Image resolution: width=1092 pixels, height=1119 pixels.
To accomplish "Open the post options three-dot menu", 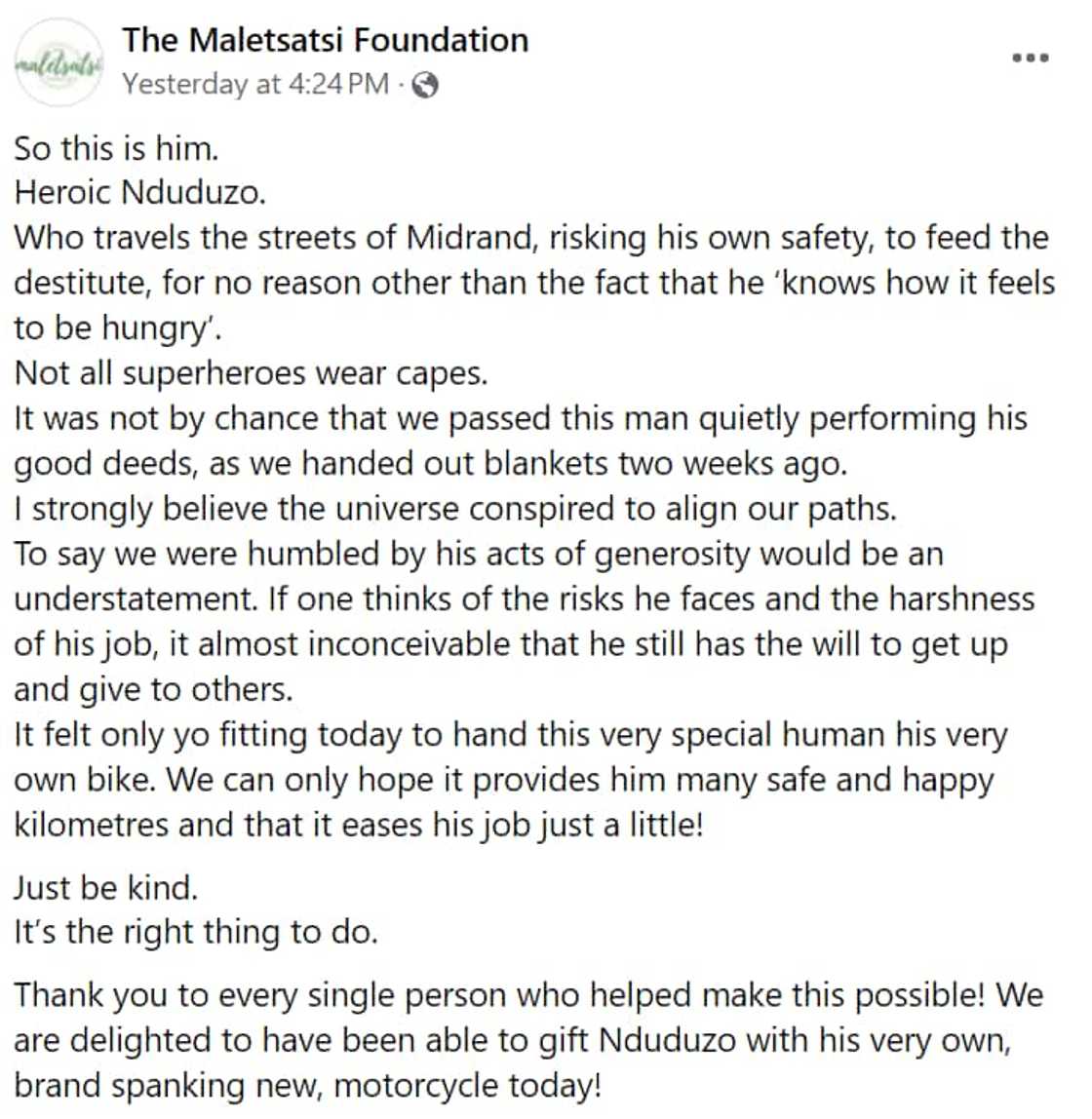I will tap(1030, 58).
